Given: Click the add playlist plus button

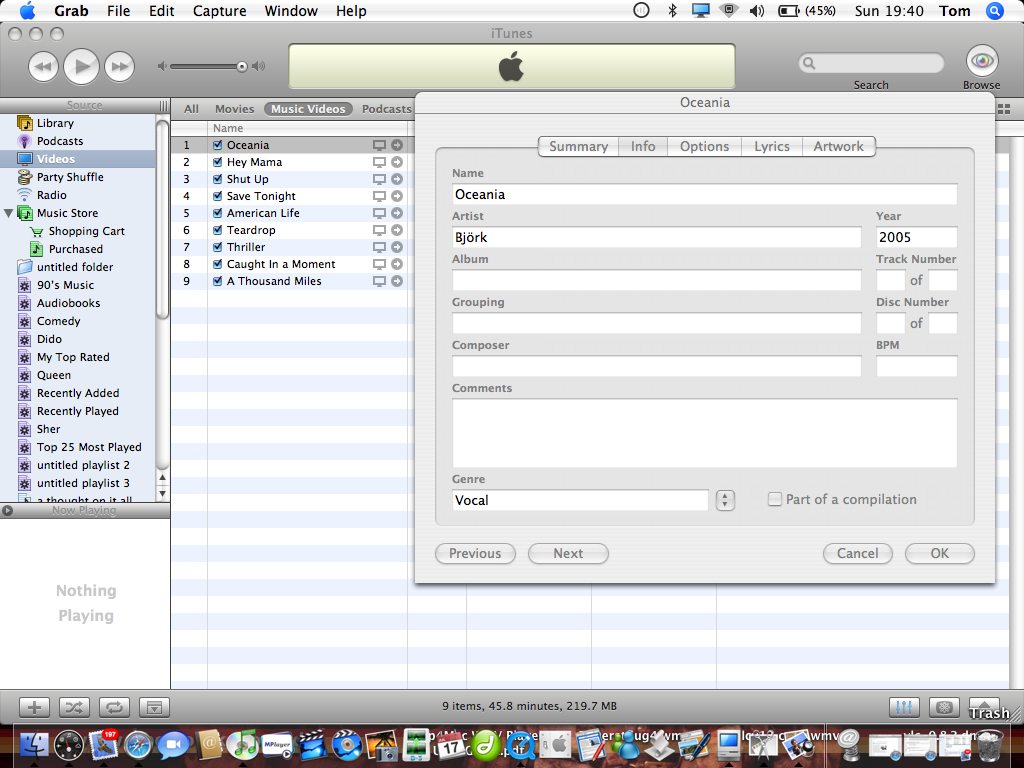Looking at the screenshot, I should [x=34, y=707].
